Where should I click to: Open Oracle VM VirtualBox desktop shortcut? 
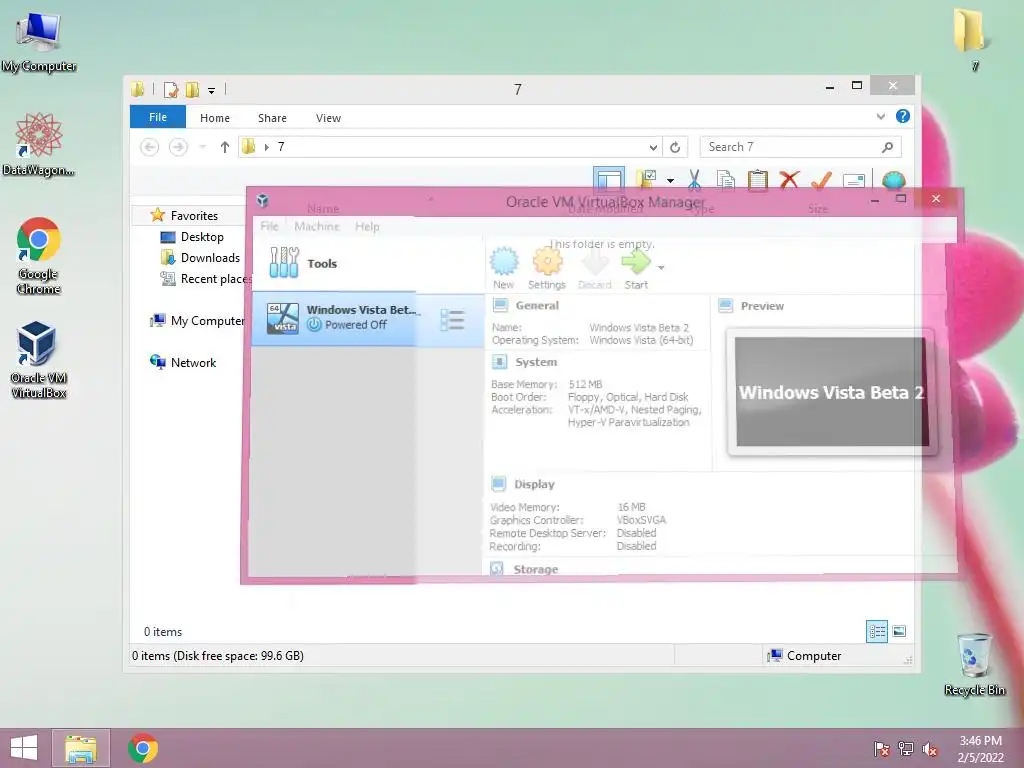(x=39, y=360)
